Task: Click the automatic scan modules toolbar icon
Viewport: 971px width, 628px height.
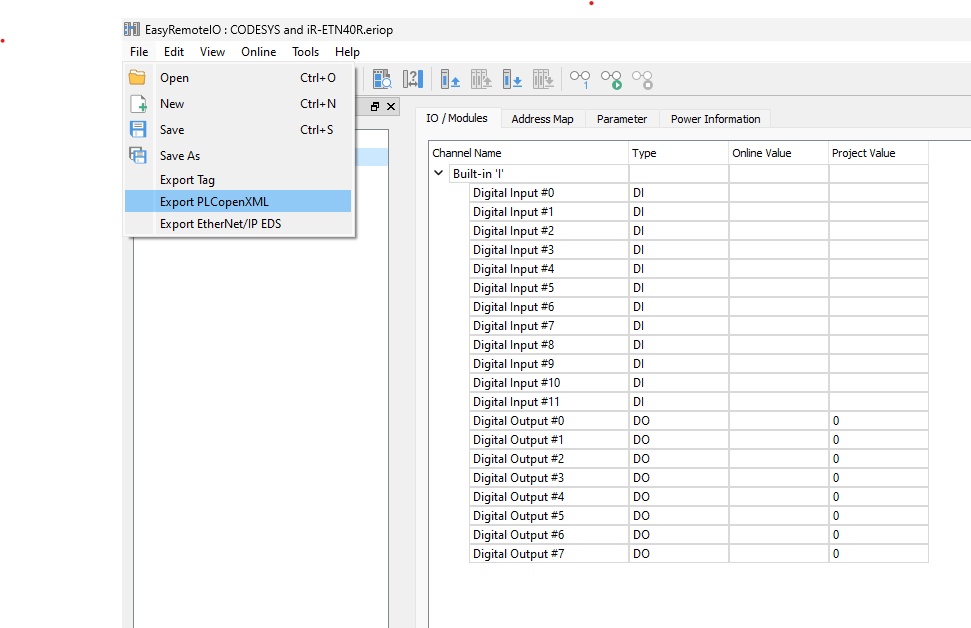Action: pyautogui.click(x=382, y=79)
